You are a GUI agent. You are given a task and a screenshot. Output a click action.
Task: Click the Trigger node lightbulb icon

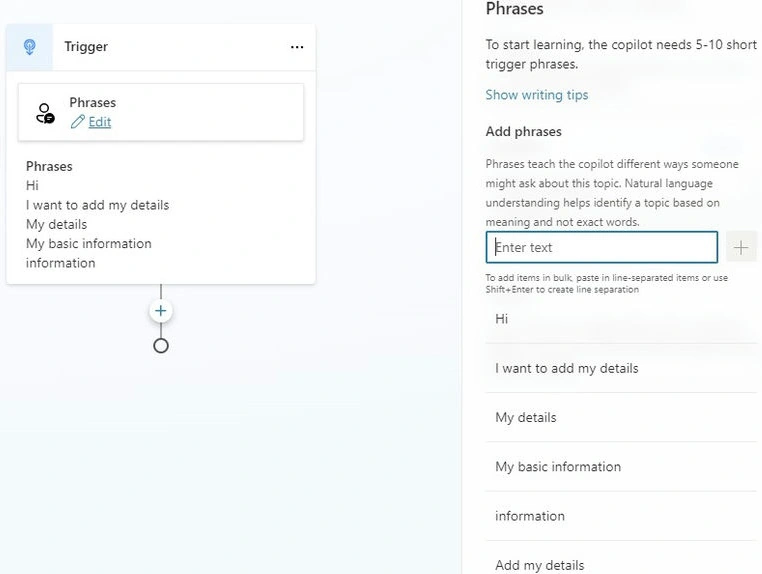(x=29, y=47)
